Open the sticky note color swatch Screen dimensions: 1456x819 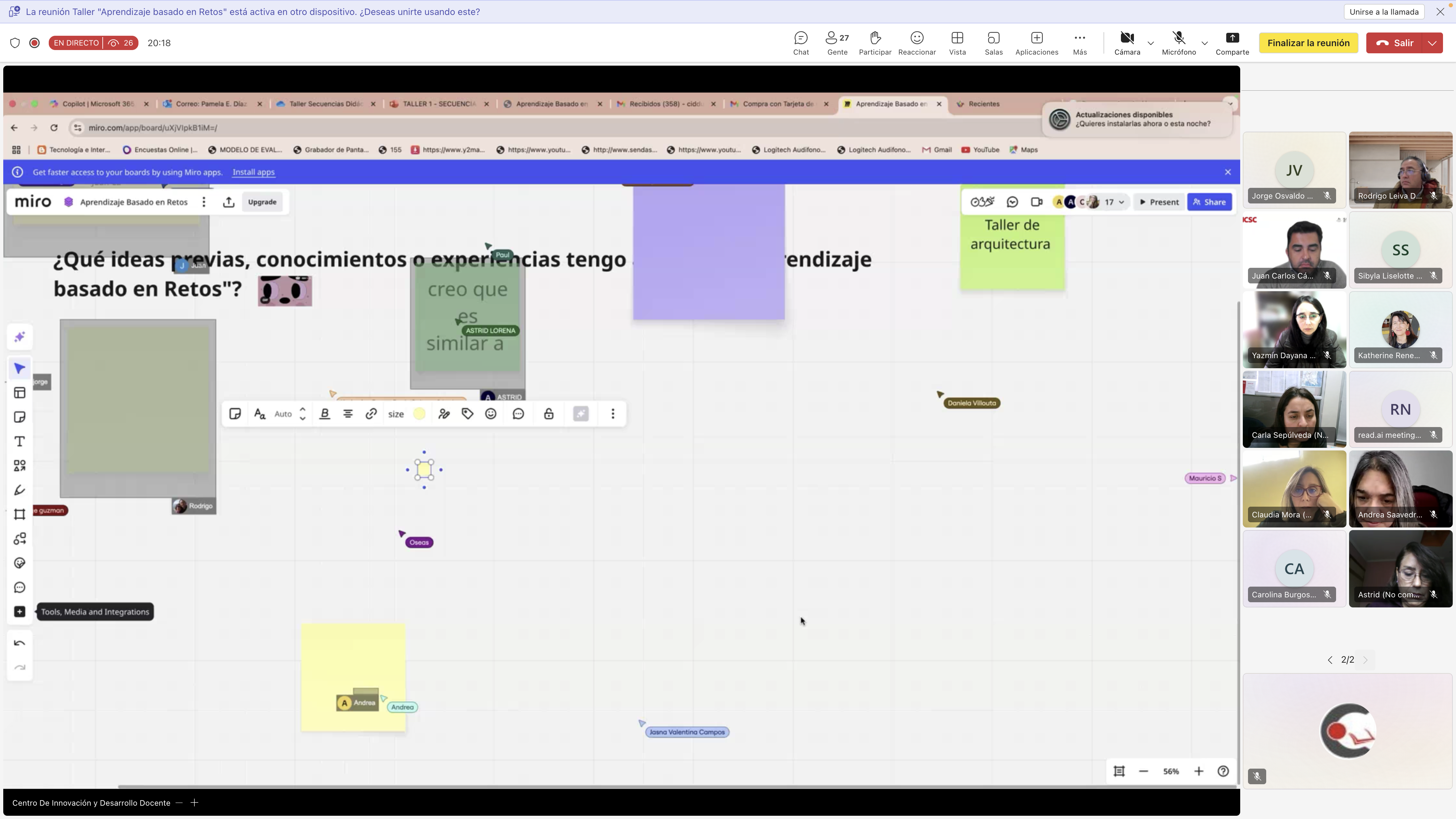419,414
